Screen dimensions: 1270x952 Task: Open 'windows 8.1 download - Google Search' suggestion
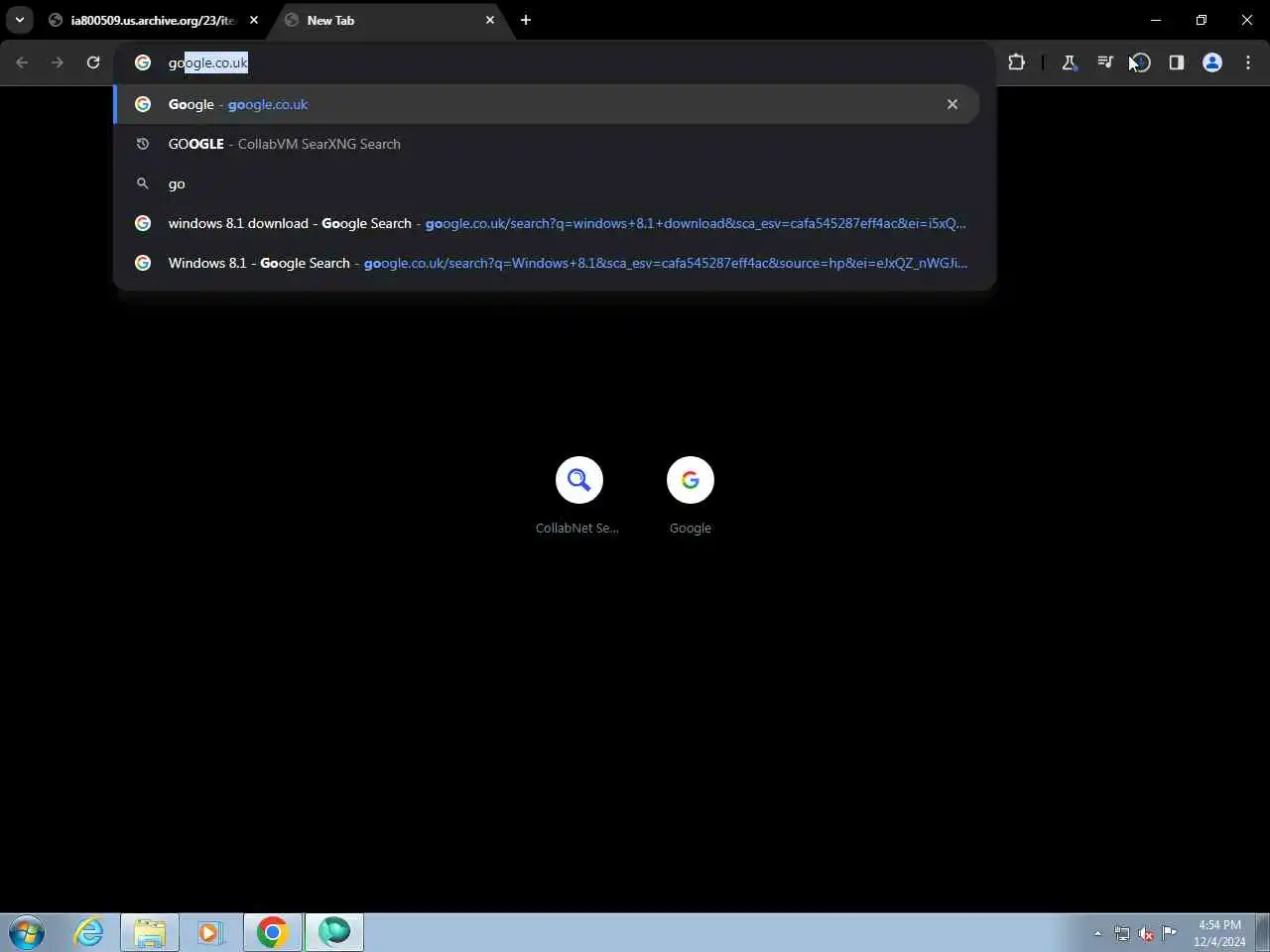tap(547, 223)
